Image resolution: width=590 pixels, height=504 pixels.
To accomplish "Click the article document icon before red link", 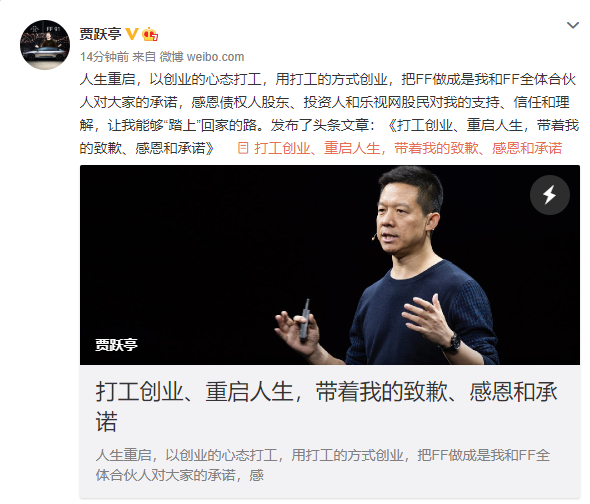I will tap(243, 148).
